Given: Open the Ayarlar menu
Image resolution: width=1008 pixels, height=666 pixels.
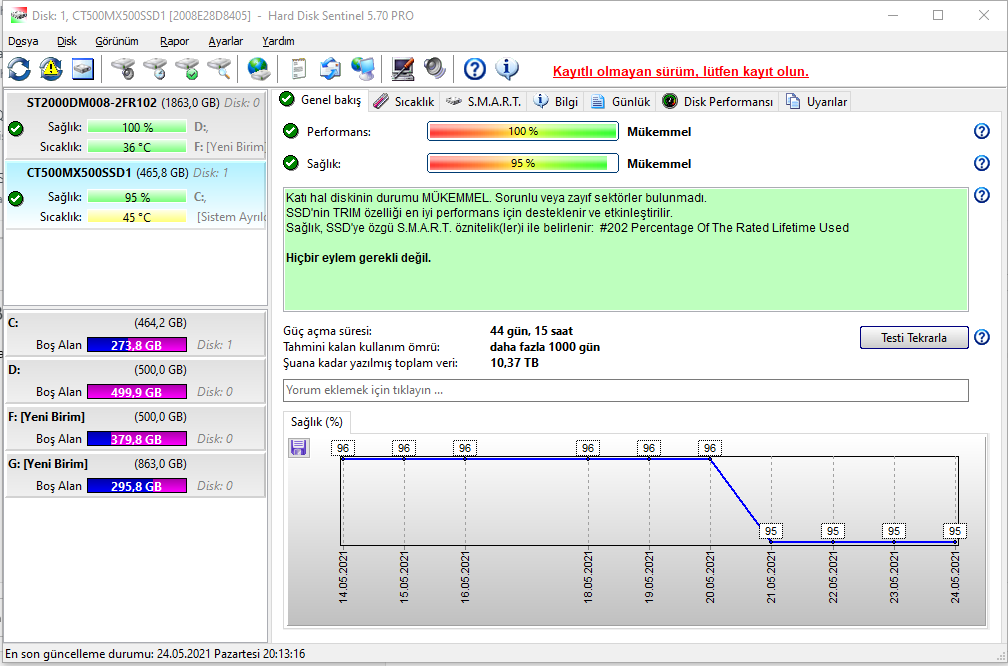Looking at the screenshot, I should 226,41.
